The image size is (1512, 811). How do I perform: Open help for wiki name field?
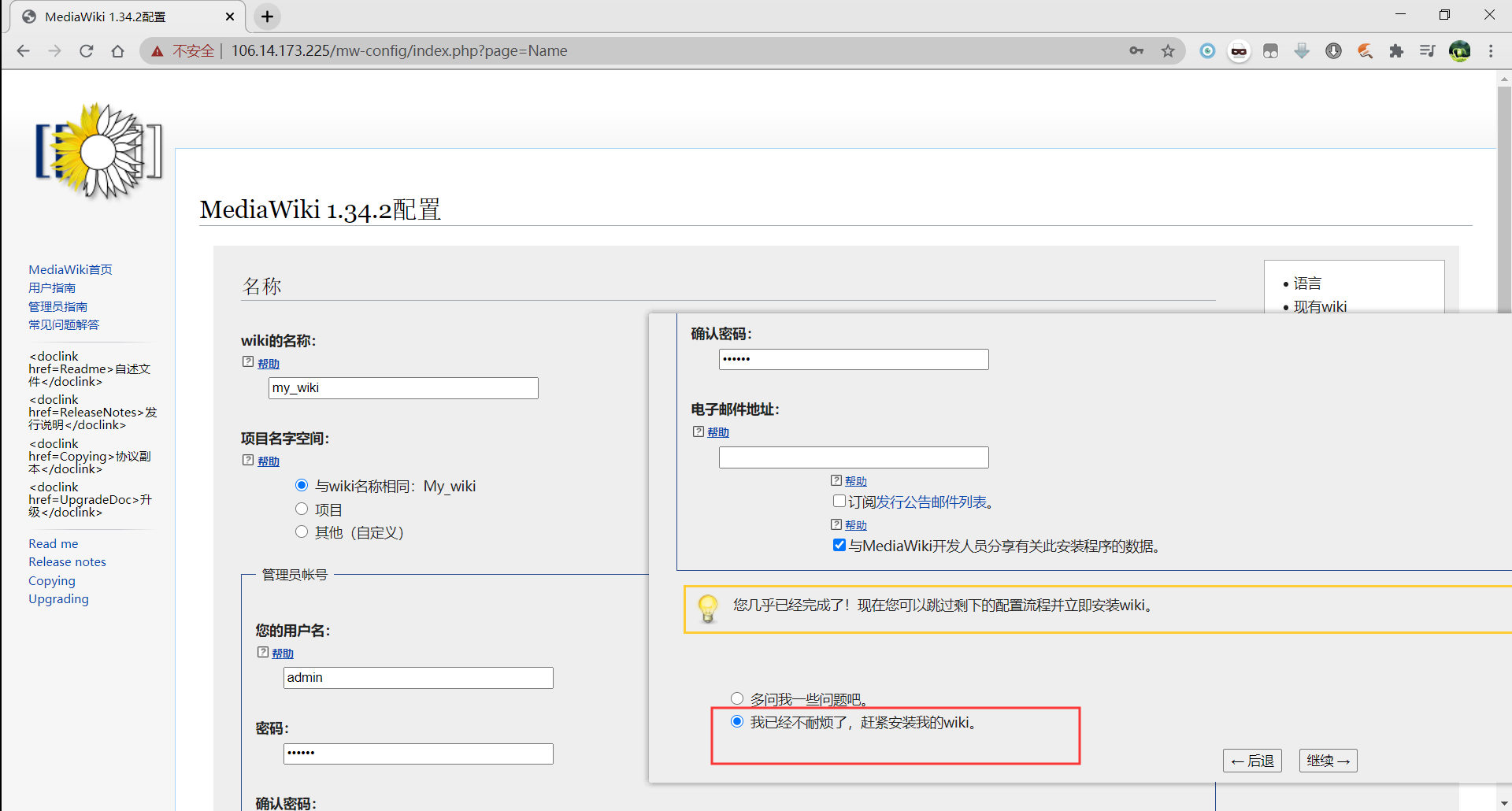click(269, 364)
